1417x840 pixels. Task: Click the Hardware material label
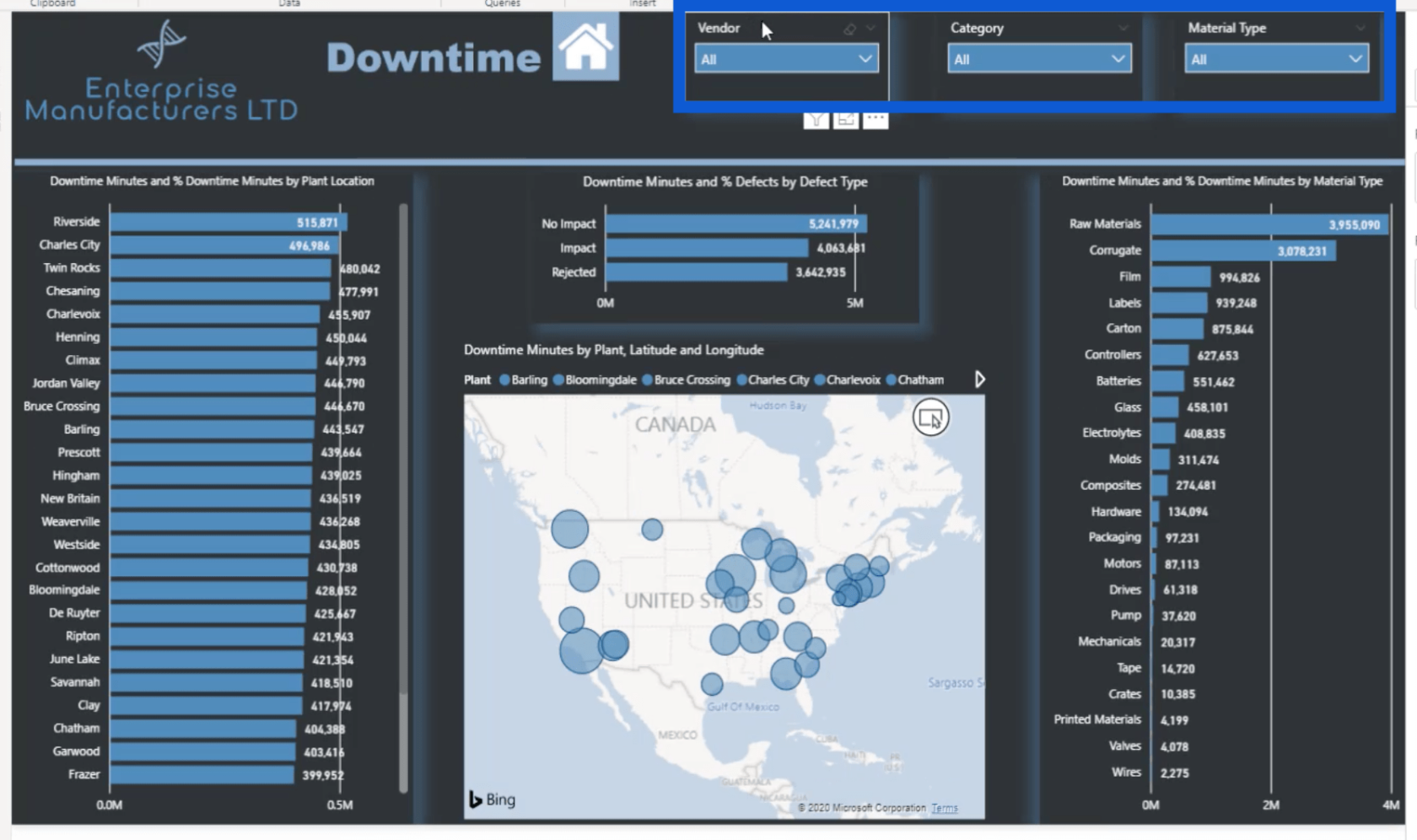(x=1116, y=512)
